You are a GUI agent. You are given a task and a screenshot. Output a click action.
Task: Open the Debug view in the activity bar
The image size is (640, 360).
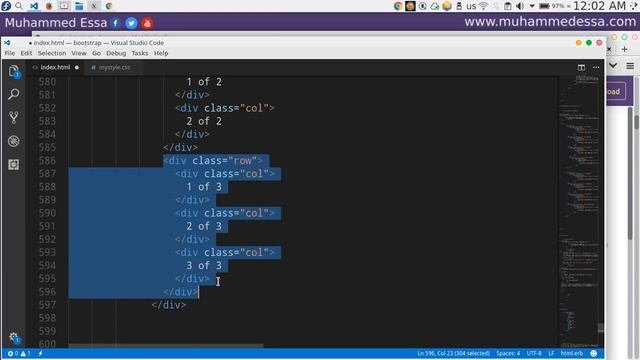click(x=13, y=141)
